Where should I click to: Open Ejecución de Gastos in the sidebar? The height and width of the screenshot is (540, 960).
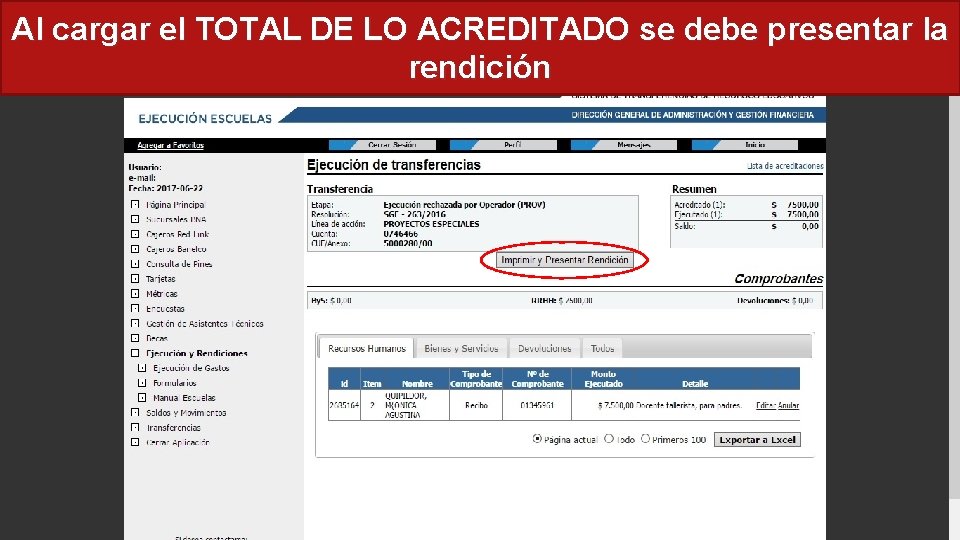click(191, 368)
